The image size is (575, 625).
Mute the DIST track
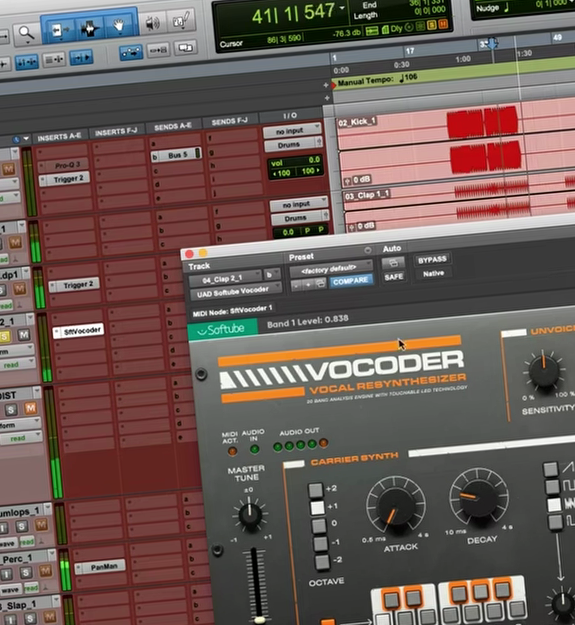click(x=30, y=408)
